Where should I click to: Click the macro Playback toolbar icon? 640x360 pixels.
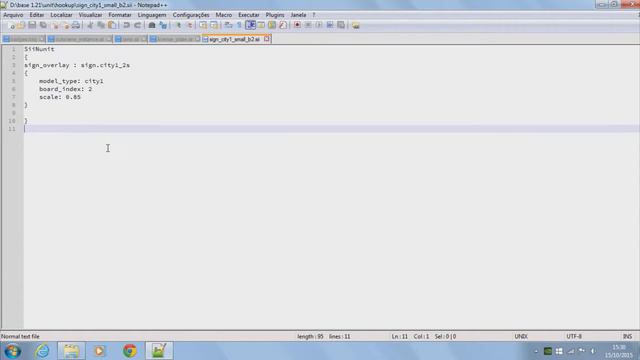tap(319, 25)
